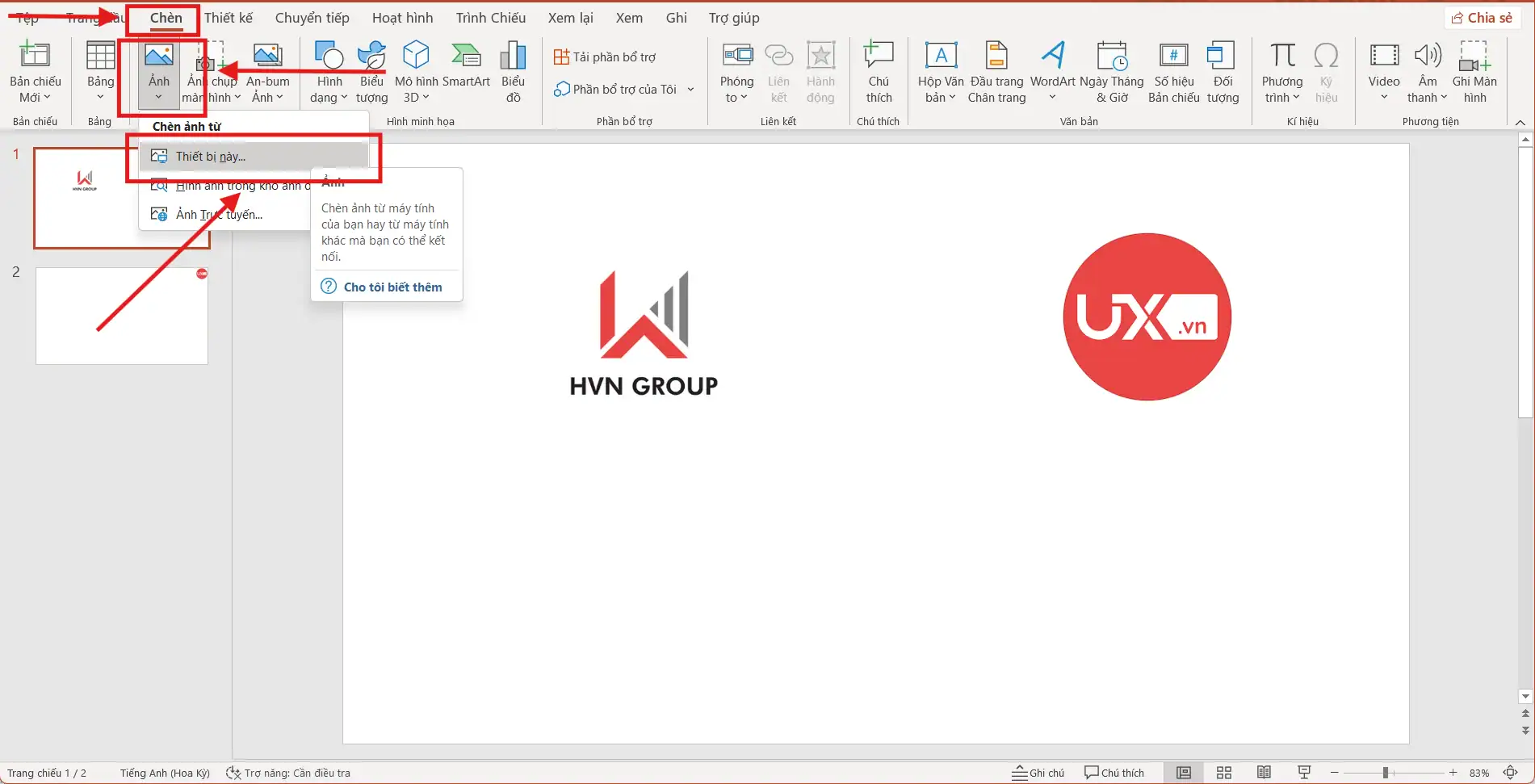Insert a Hộp Văn bản text box
This screenshot has height=784, width=1535.
941,71
